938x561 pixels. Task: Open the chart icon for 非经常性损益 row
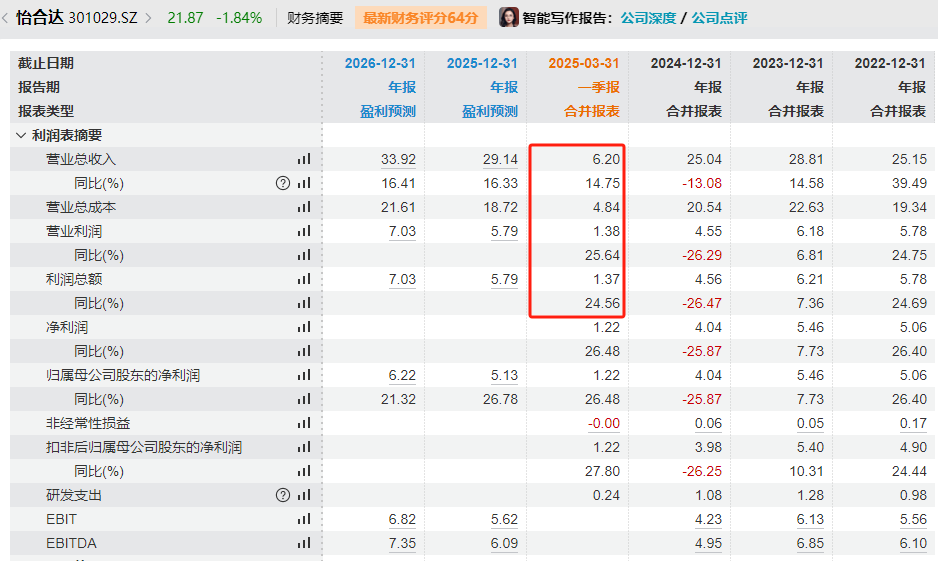(x=303, y=423)
